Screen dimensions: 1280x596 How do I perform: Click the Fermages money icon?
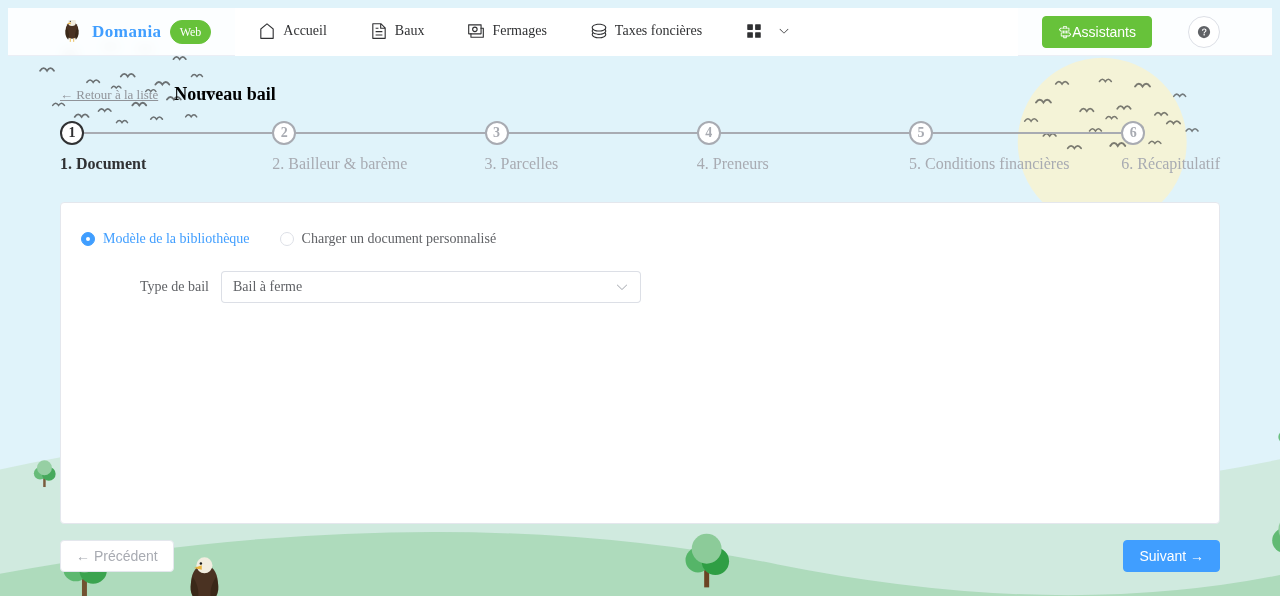[476, 31]
